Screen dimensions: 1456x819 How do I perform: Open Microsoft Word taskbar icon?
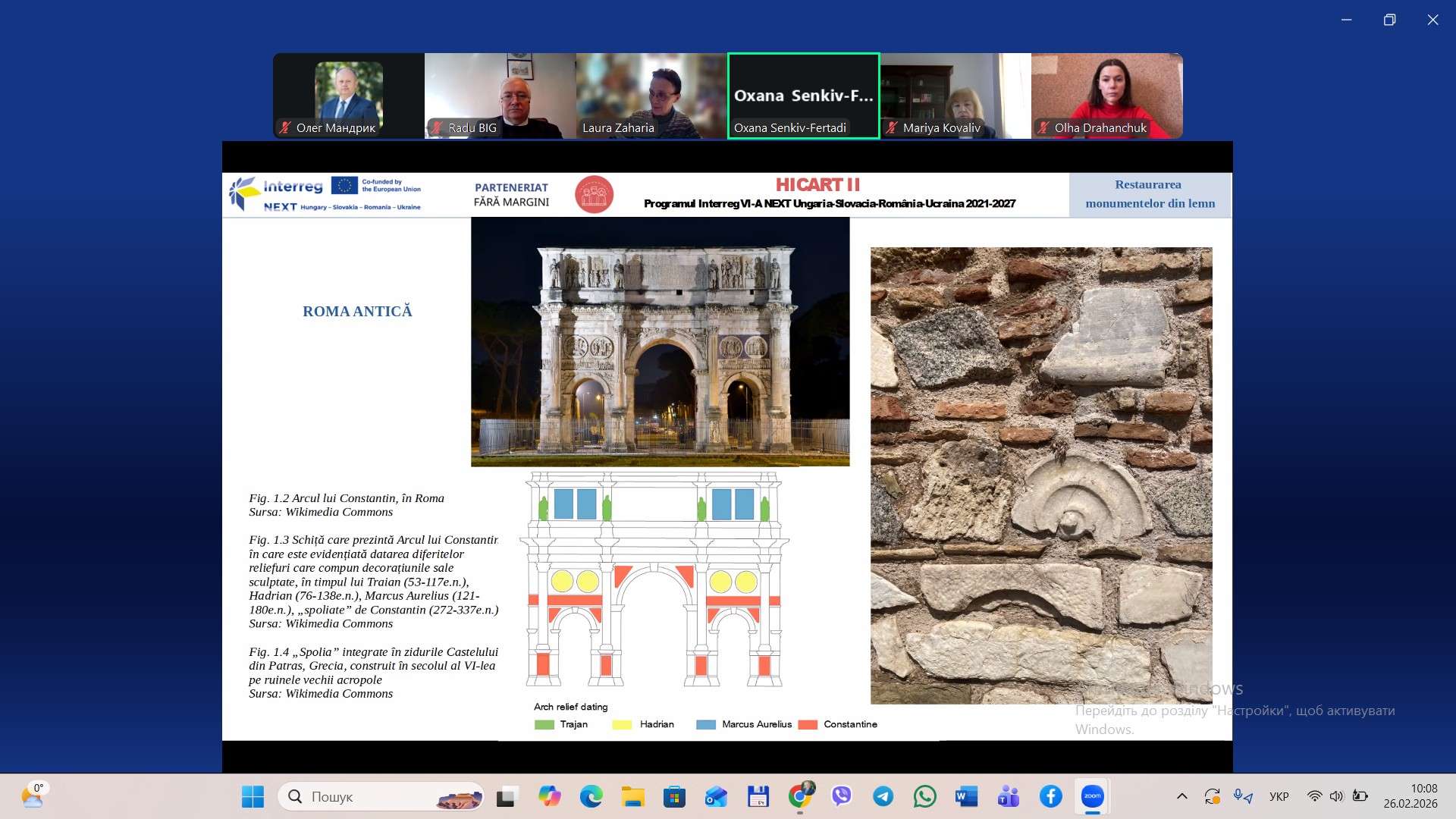[x=966, y=796]
